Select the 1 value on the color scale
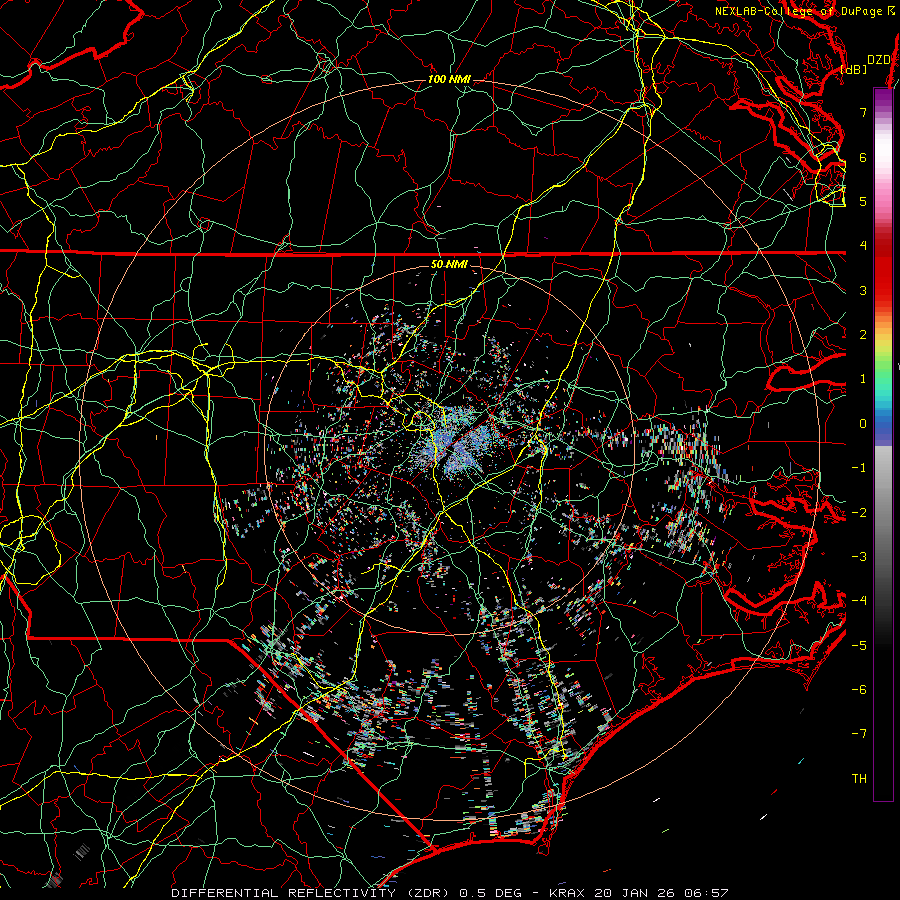The width and height of the screenshot is (900, 900). click(863, 379)
